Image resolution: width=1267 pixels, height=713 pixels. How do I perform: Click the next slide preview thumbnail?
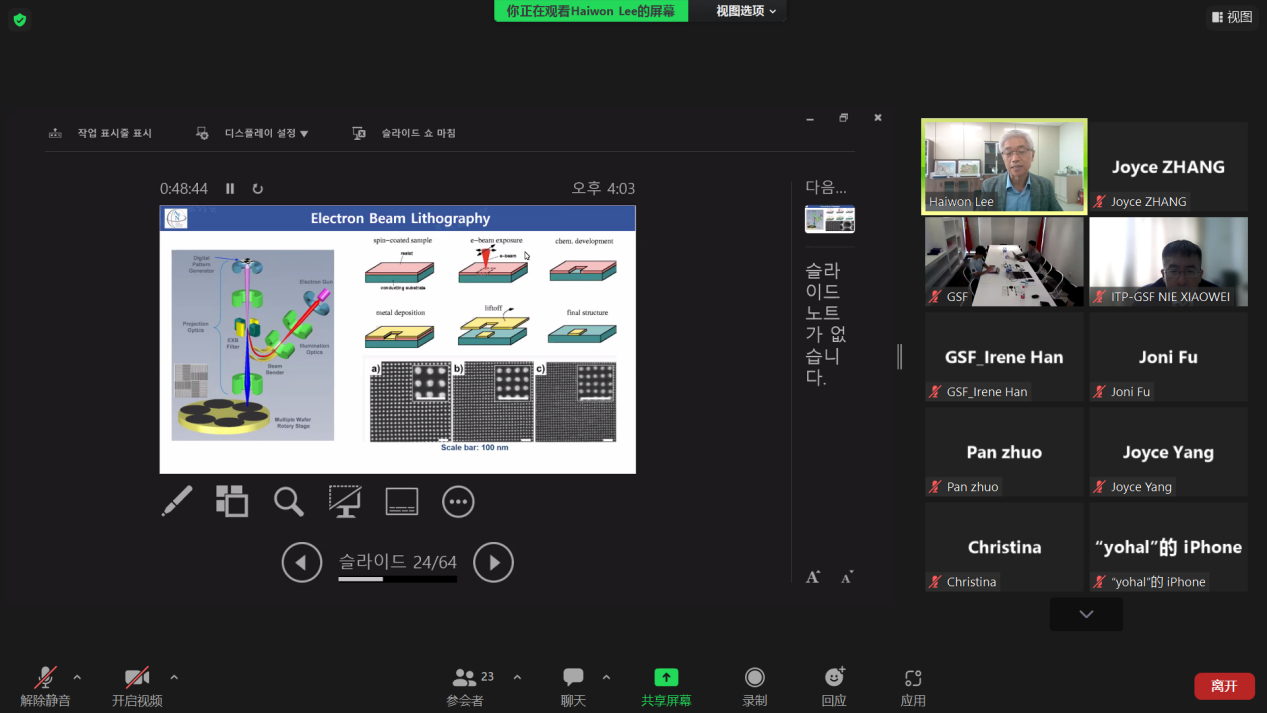click(830, 219)
